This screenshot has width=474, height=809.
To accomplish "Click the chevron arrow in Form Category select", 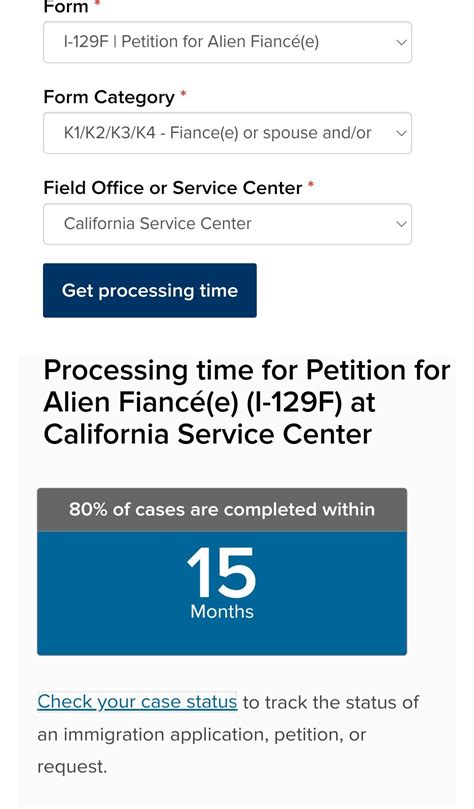I will [x=401, y=133].
